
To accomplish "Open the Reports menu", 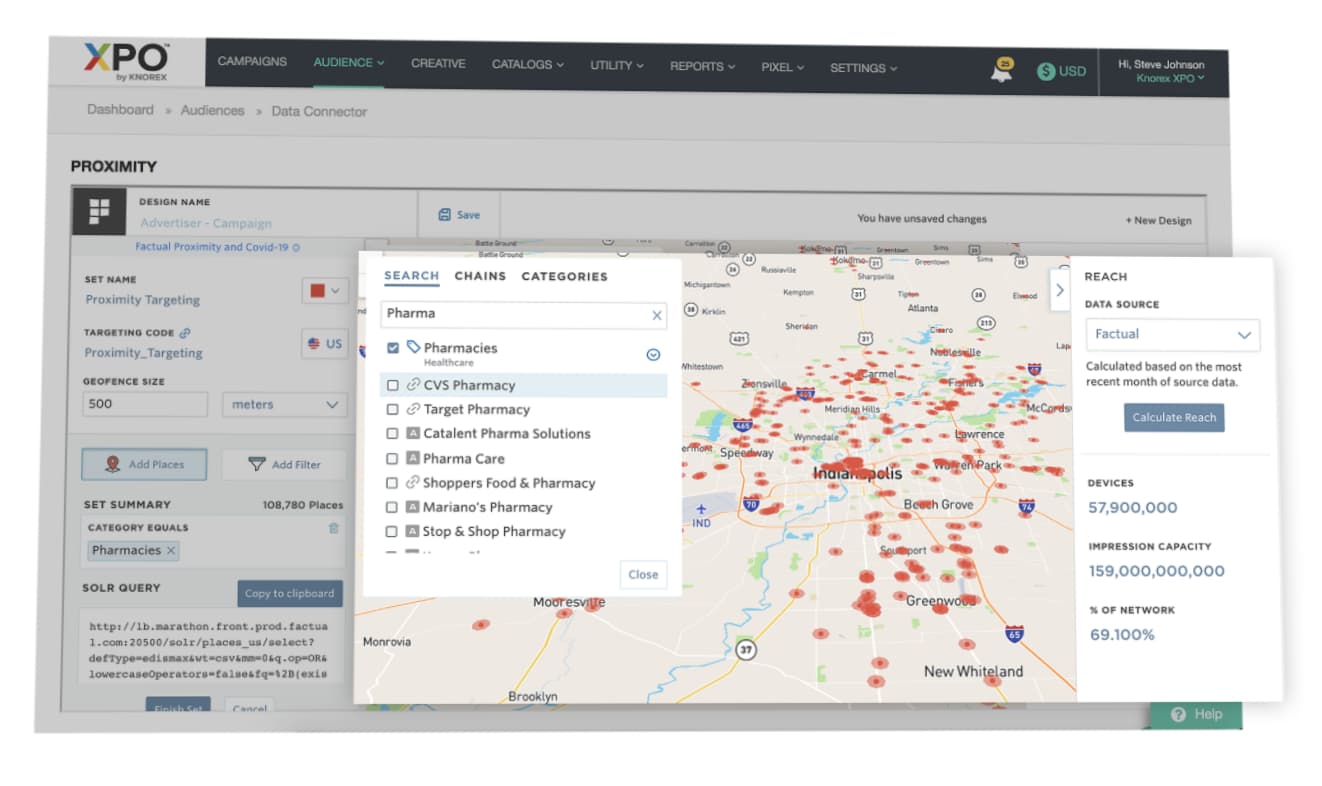I will tap(702, 66).
